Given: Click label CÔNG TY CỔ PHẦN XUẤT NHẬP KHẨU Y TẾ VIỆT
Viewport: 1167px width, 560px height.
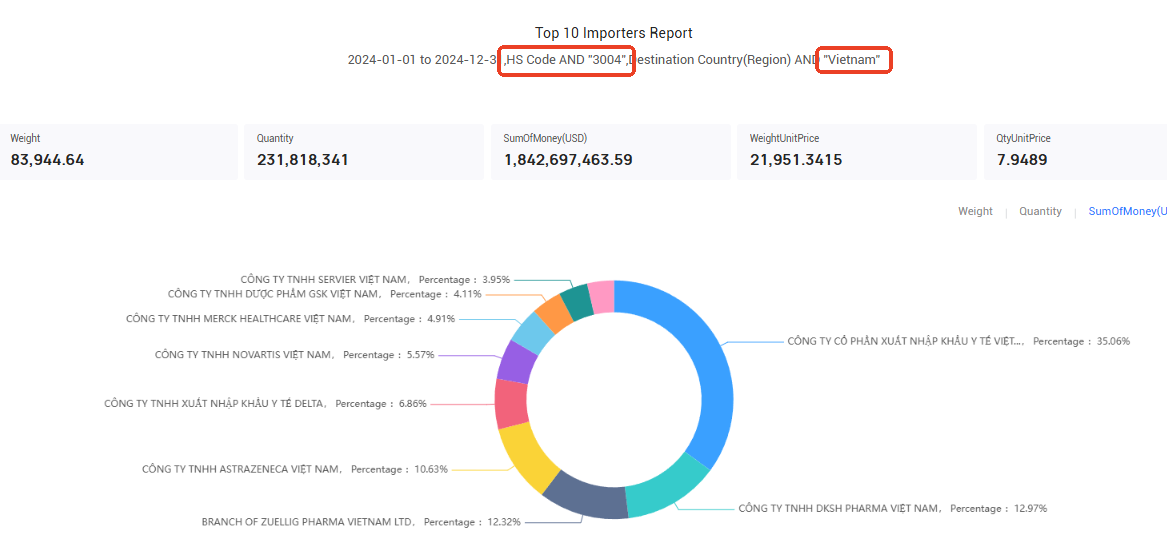Looking at the screenshot, I should point(907,341).
